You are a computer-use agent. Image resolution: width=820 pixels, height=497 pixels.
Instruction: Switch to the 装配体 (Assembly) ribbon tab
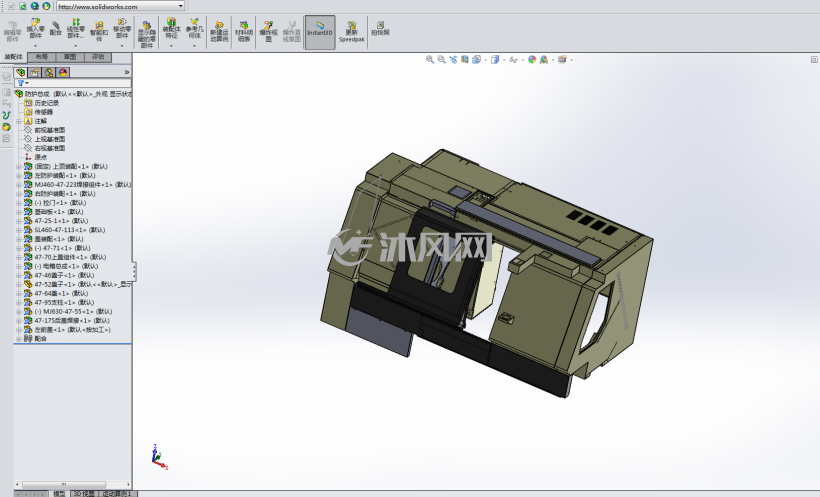click(14, 57)
